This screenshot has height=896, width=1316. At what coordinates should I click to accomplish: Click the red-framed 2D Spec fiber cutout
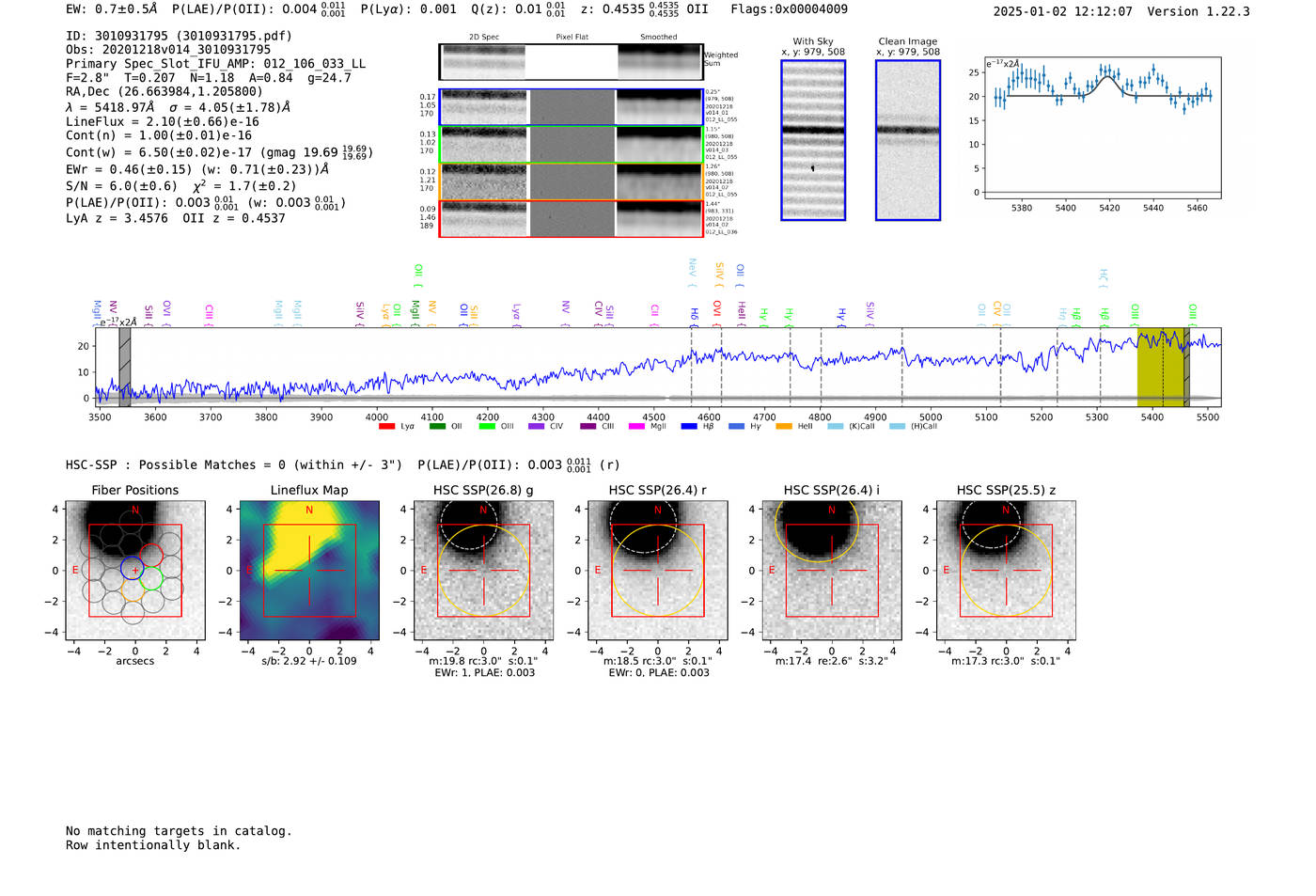[x=483, y=219]
